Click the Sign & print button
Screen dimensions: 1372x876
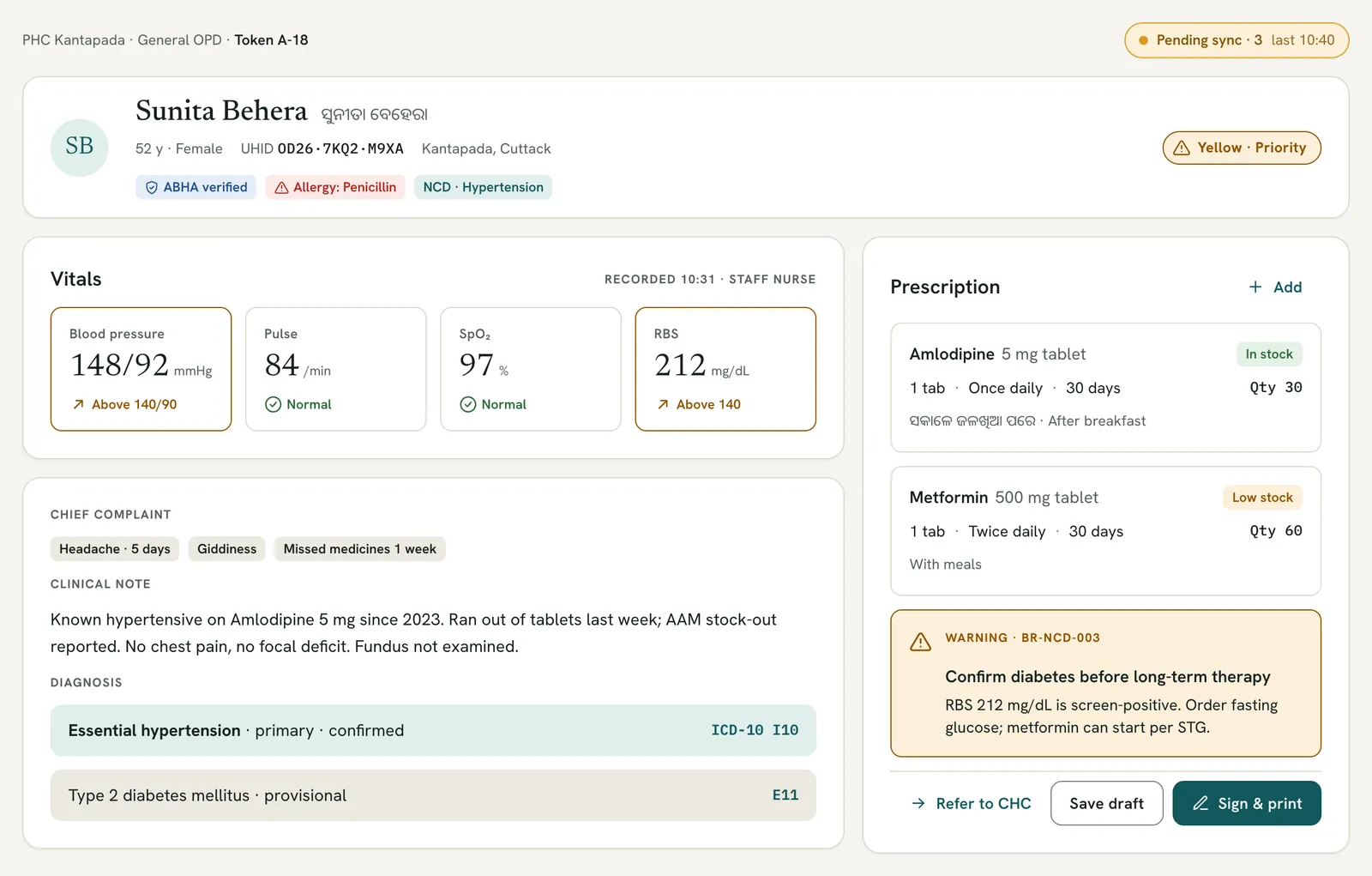[x=1247, y=803]
